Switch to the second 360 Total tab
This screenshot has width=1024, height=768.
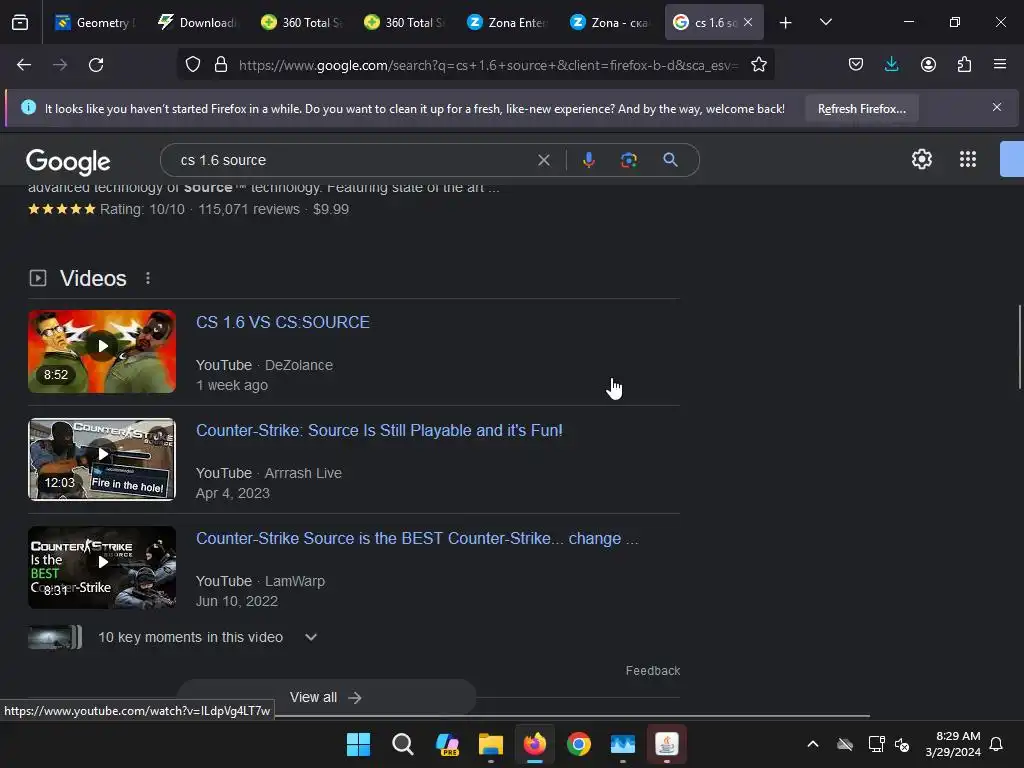pyautogui.click(x=405, y=22)
